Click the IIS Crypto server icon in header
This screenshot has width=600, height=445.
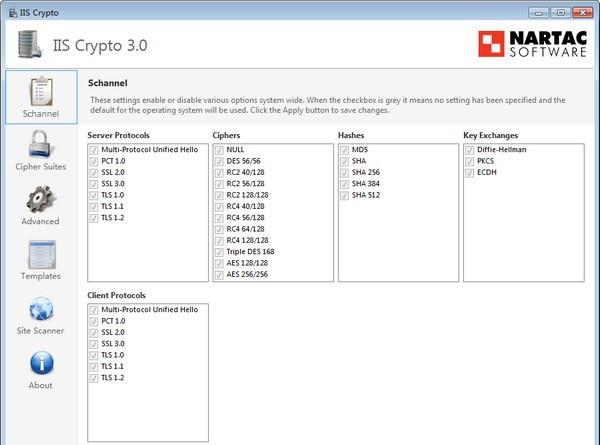coord(29,44)
